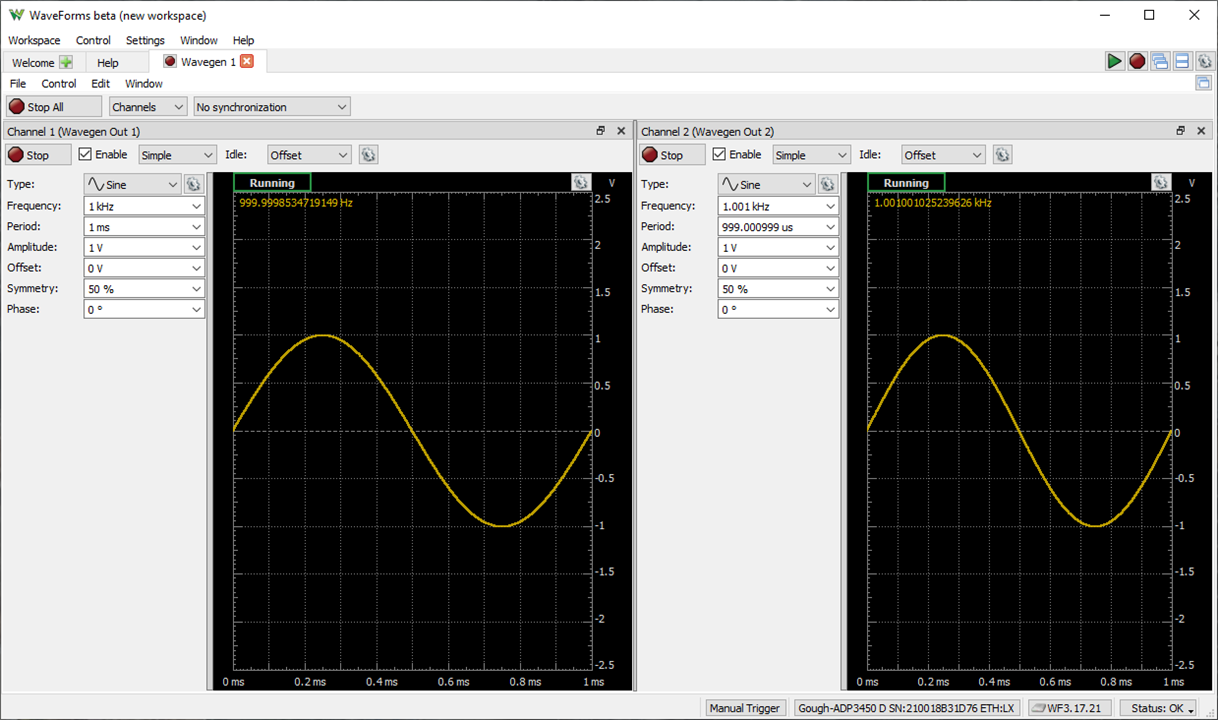The height and width of the screenshot is (720, 1218).
Task: Stop Channel 1 output
Action: 38,155
